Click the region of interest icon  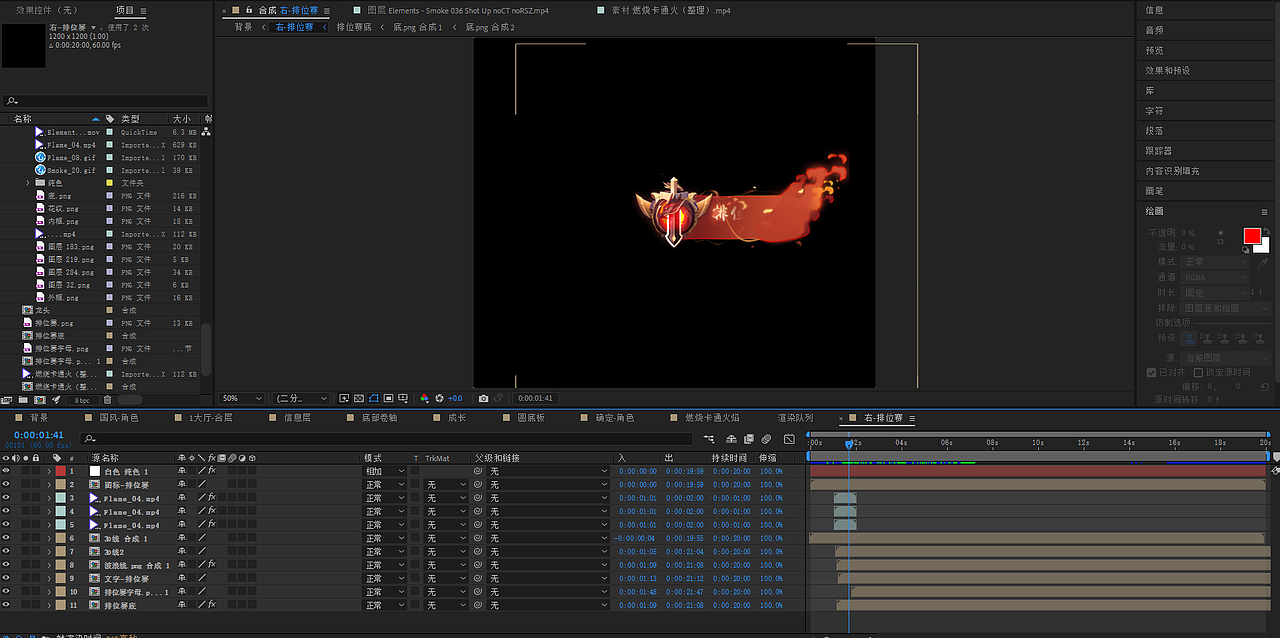[x=388, y=398]
